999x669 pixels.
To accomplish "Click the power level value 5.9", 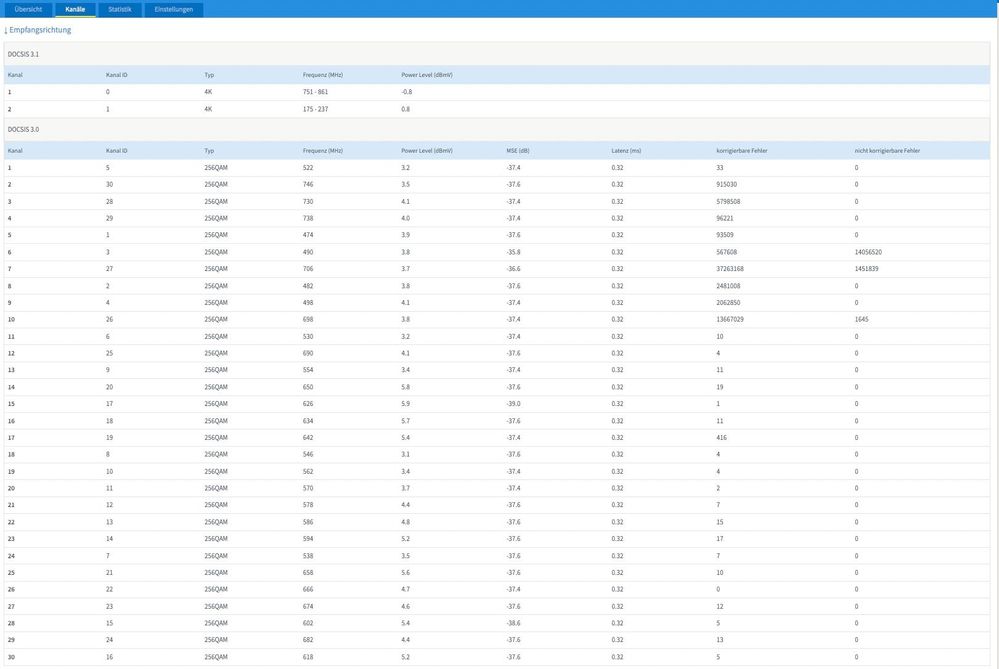I will pyautogui.click(x=405, y=403).
